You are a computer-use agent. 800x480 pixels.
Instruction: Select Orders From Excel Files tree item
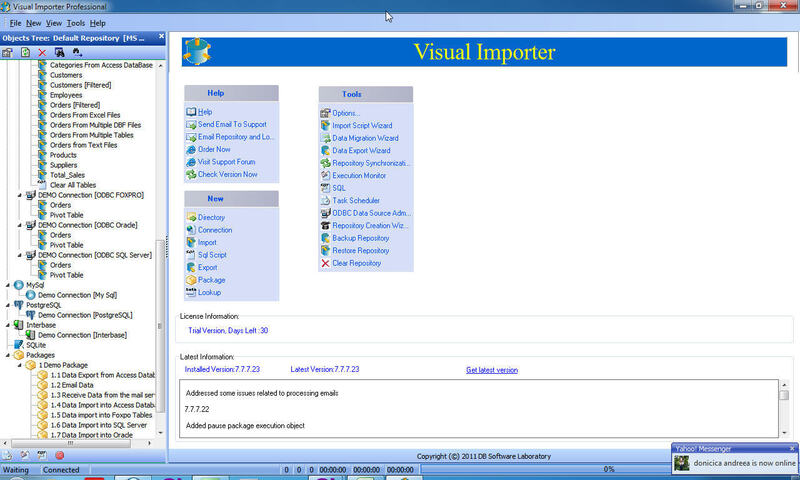(x=83, y=115)
